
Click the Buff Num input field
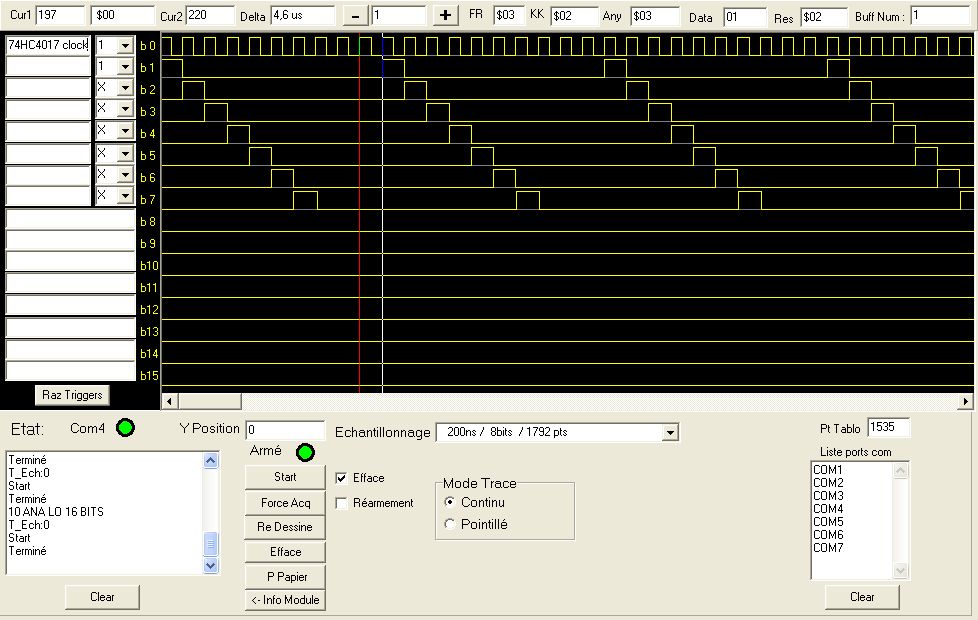(940, 16)
